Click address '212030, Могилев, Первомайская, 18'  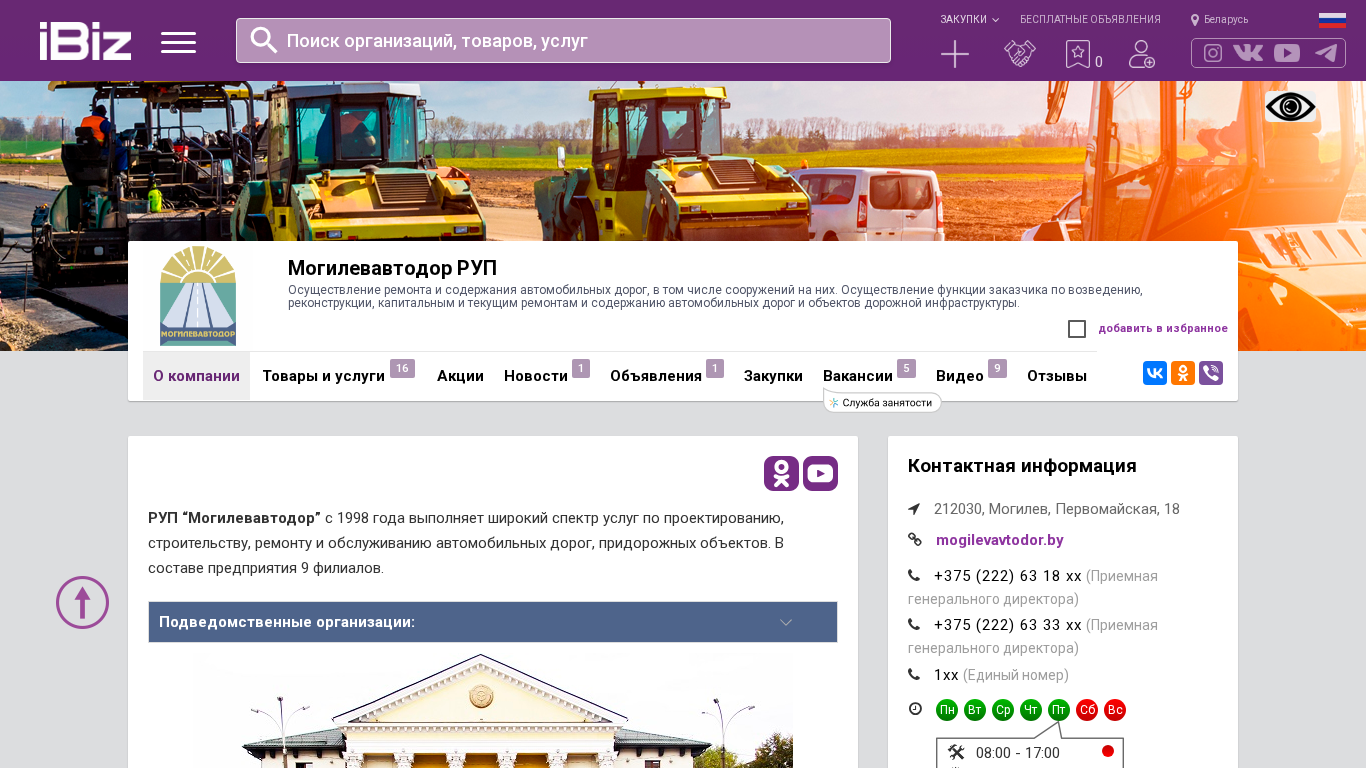coord(1057,509)
